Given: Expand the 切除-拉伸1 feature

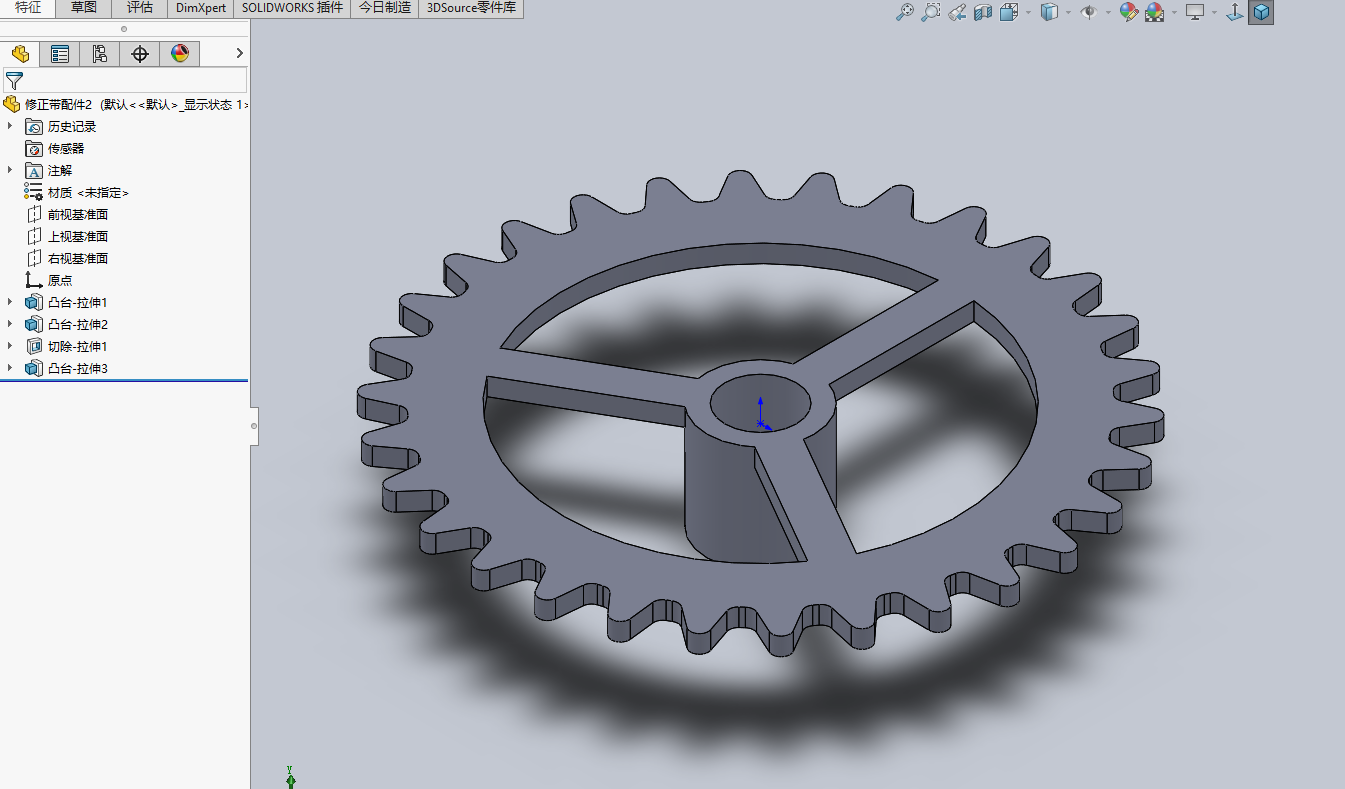Looking at the screenshot, I should coord(10,347).
